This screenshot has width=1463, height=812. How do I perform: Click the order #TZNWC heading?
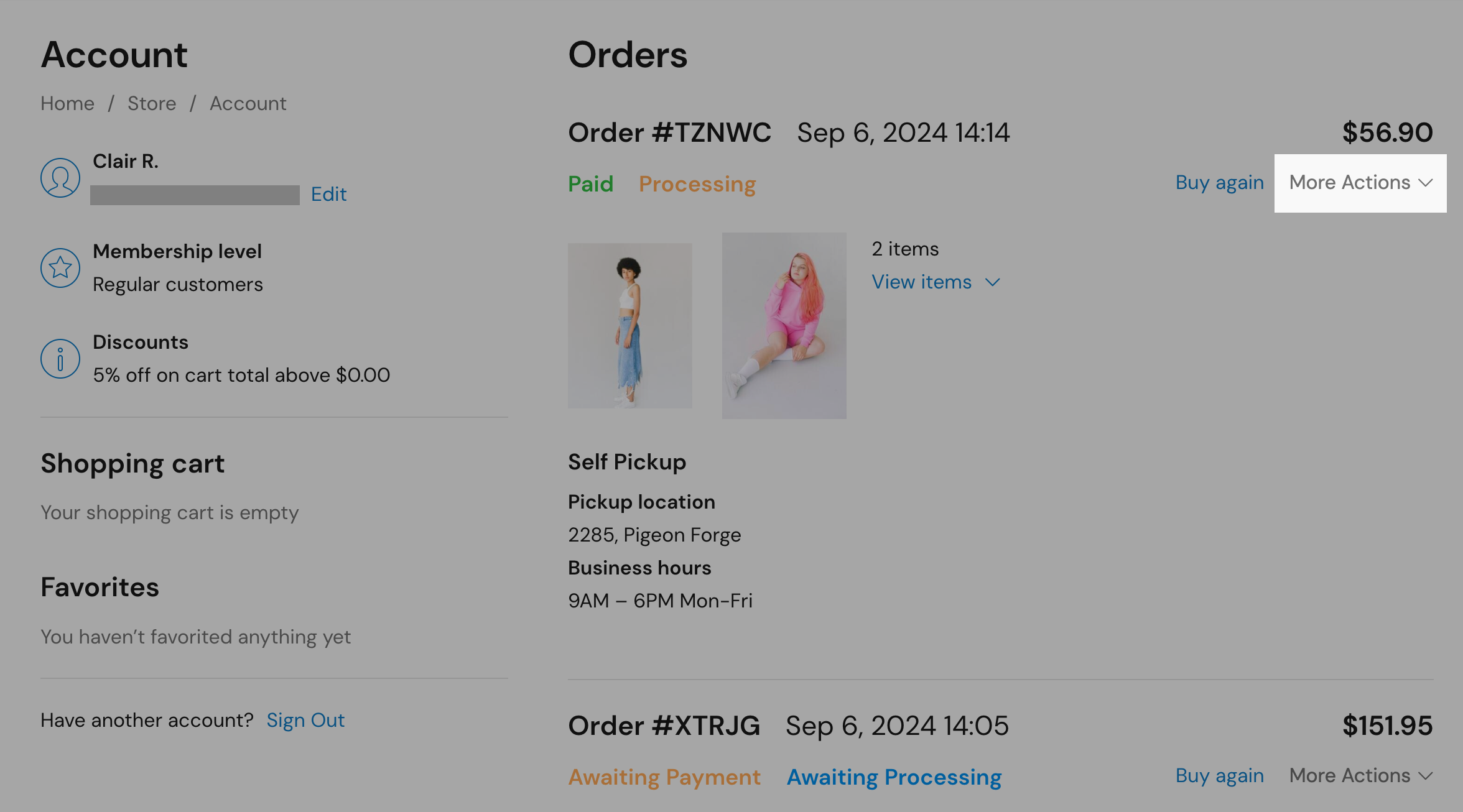(670, 132)
